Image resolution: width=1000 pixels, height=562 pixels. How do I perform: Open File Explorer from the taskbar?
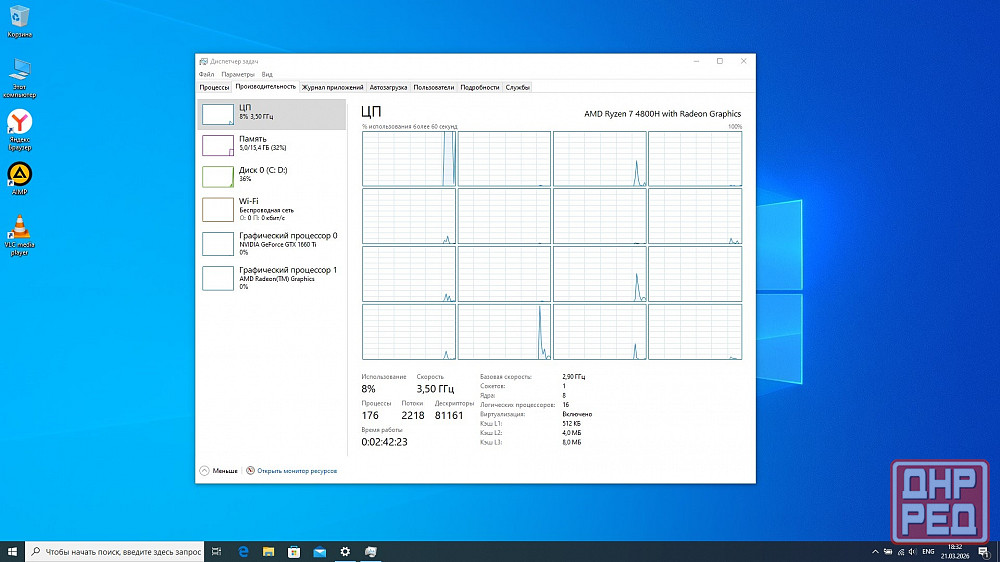click(268, 552)
